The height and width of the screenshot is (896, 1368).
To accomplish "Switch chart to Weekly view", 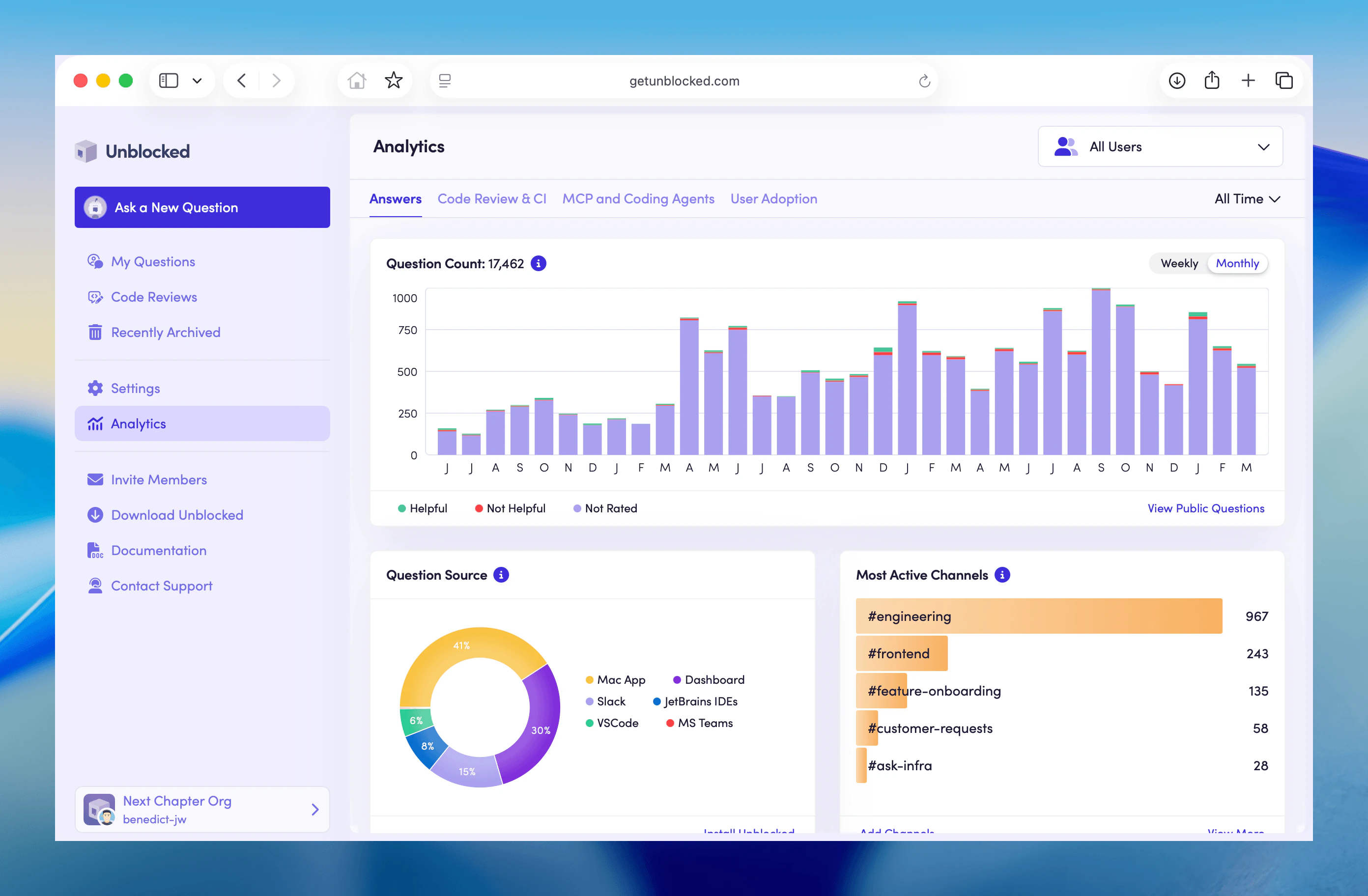I will pos(1179,263).
